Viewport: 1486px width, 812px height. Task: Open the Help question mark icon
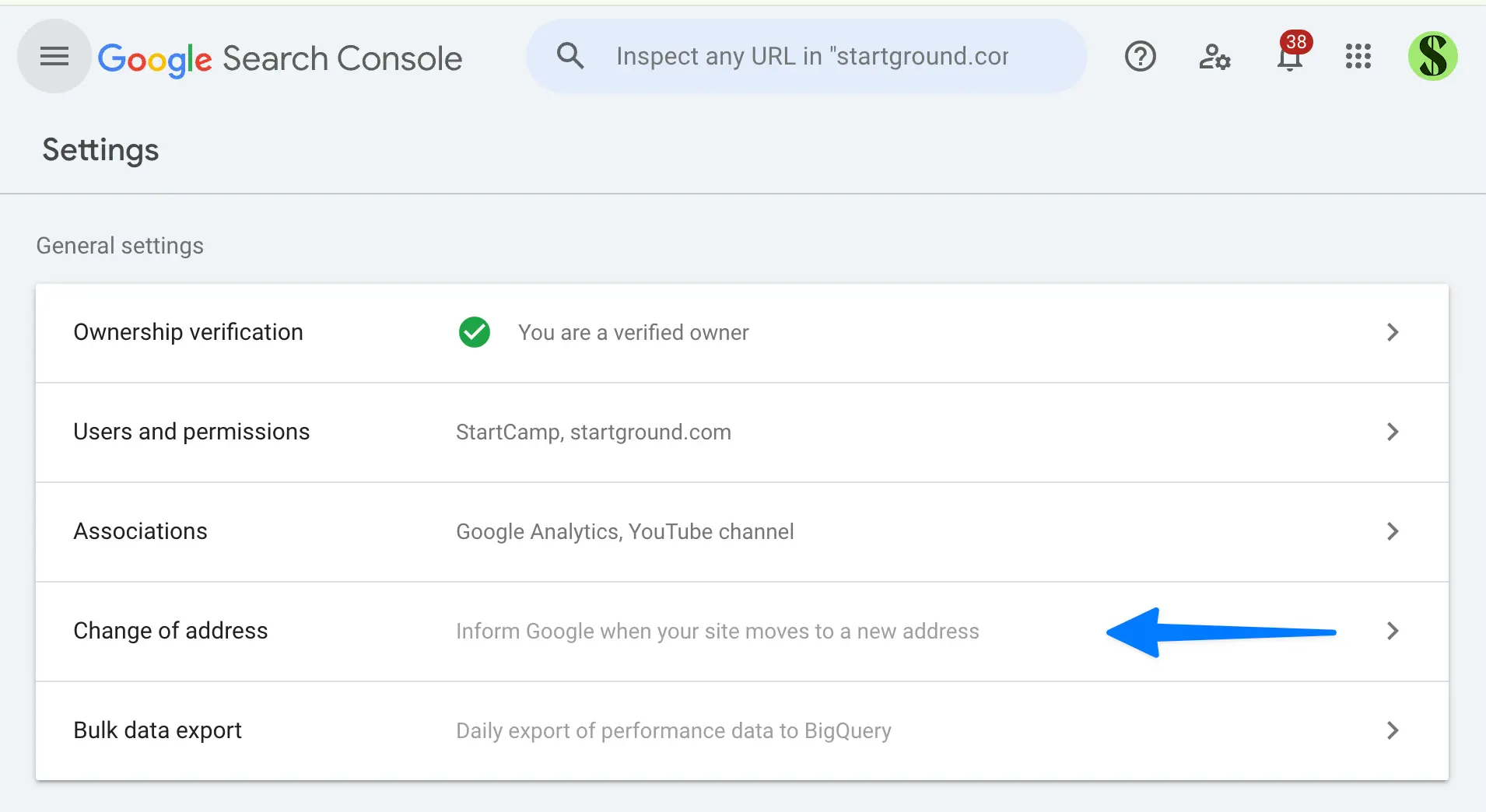coord(1141,56)
